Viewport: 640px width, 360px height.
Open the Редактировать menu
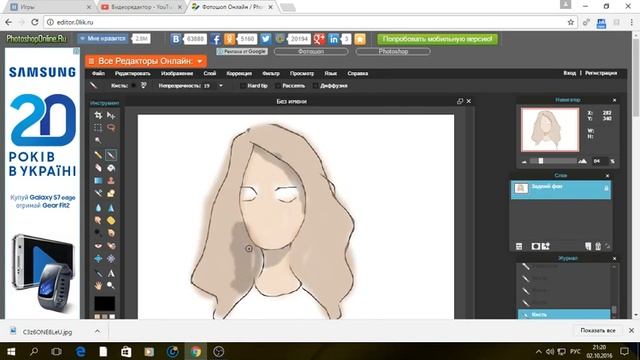click(133, 73)
